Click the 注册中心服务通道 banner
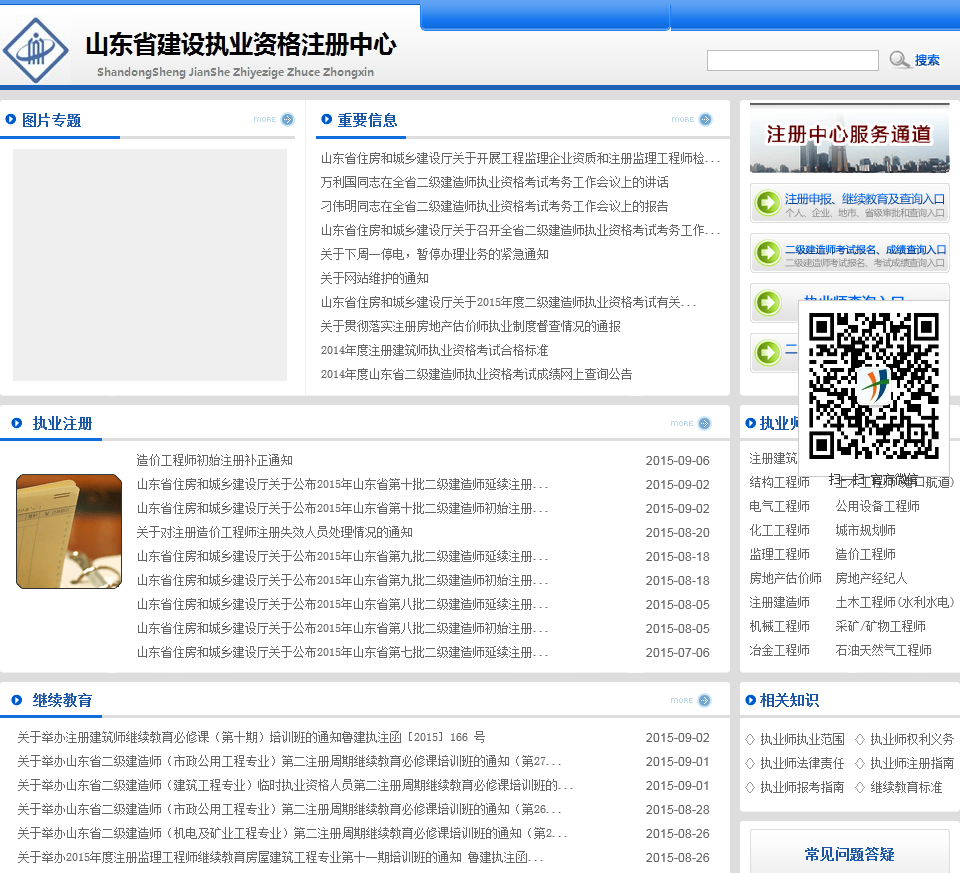 pyautogui.click(x=849, y=137)
